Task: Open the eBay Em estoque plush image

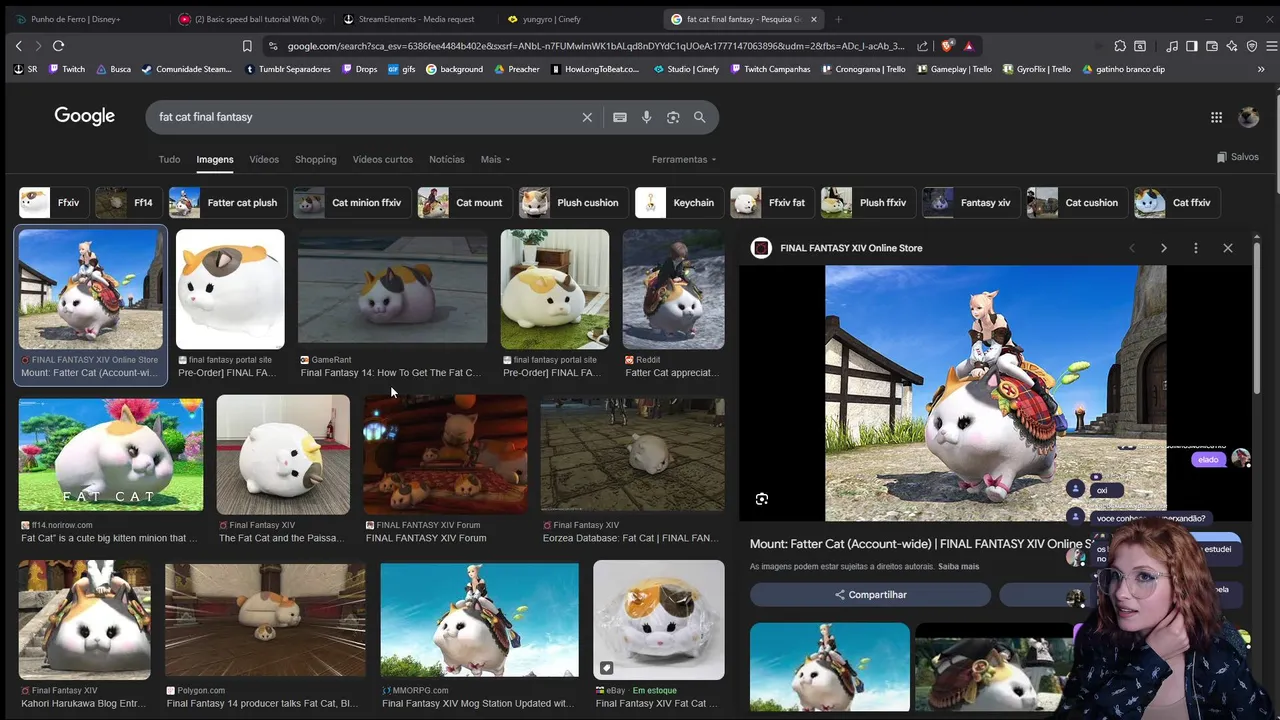Action: pos(658,620)
